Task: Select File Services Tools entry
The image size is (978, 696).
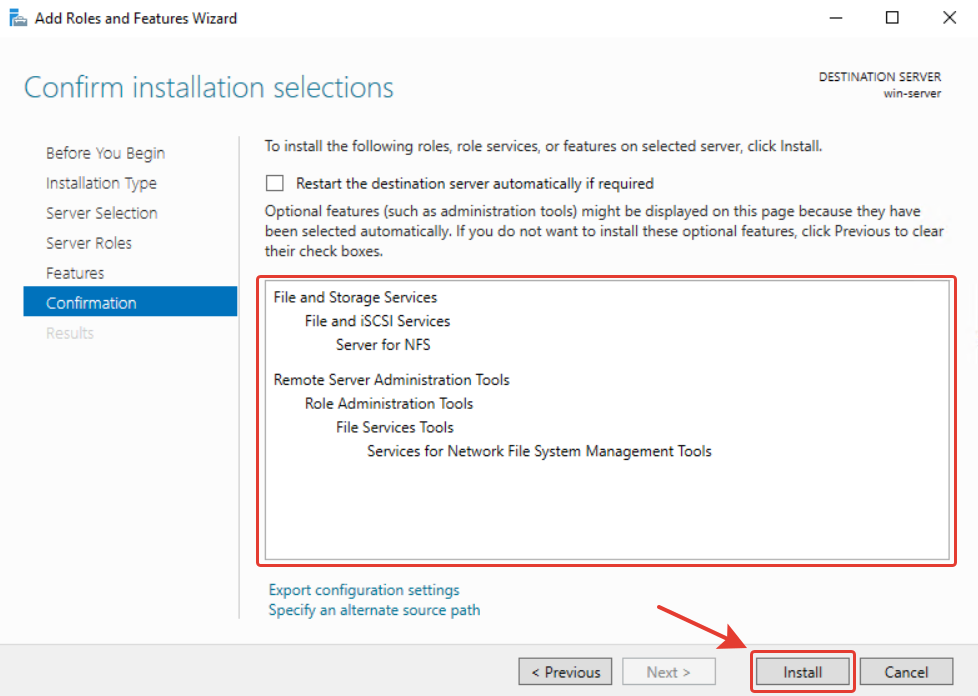Action: pyautogui.click(x=395, y=427)
